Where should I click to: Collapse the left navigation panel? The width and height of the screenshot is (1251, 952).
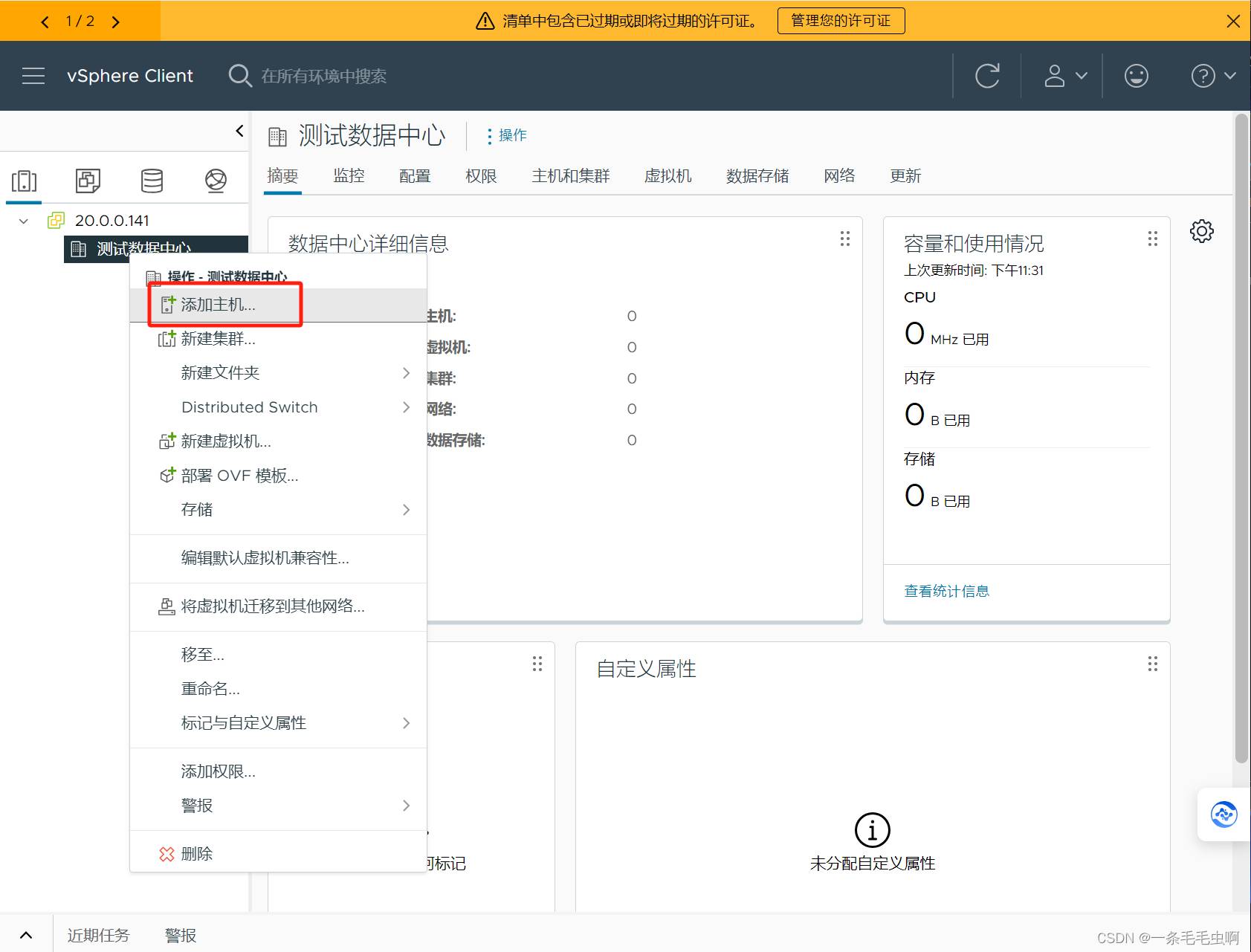click(239, 131)
